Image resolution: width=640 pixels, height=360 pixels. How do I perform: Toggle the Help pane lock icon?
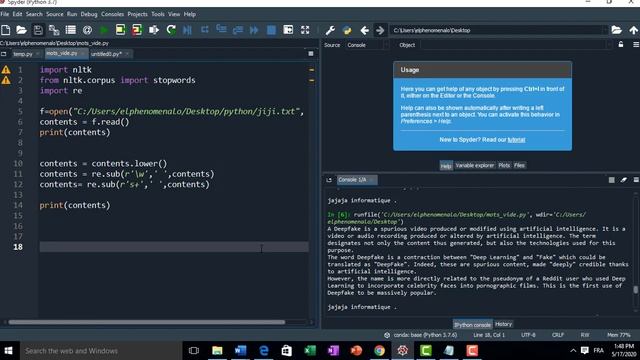tap(621, 44)
